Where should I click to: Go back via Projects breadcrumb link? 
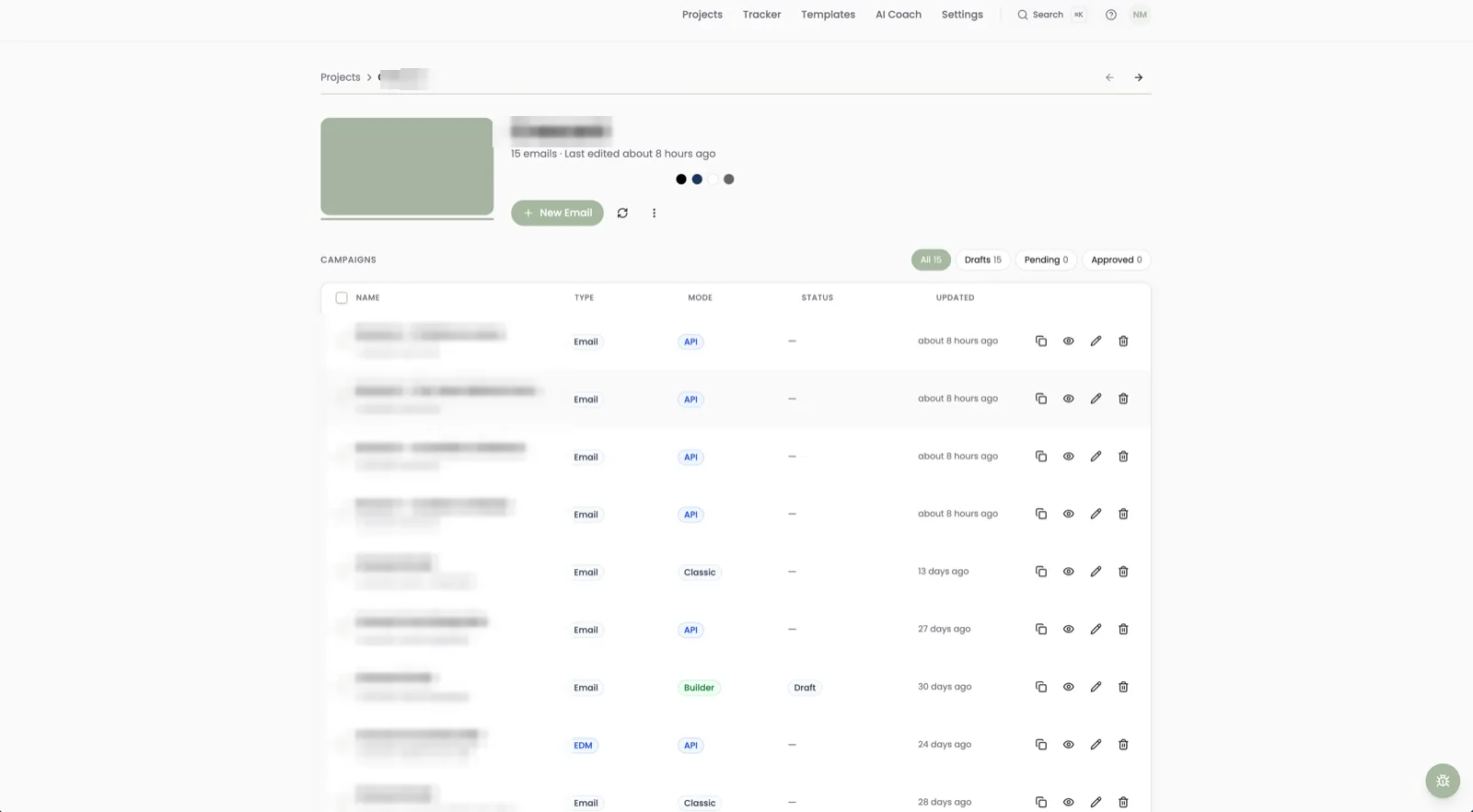click(341, 77)
